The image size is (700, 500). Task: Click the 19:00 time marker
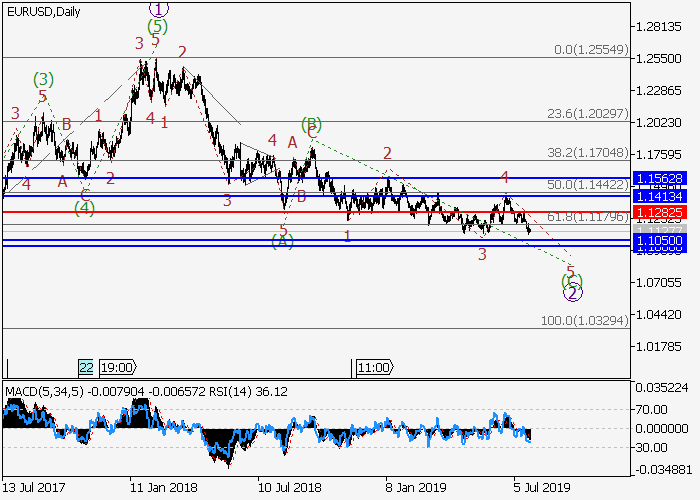pos(116,367)
